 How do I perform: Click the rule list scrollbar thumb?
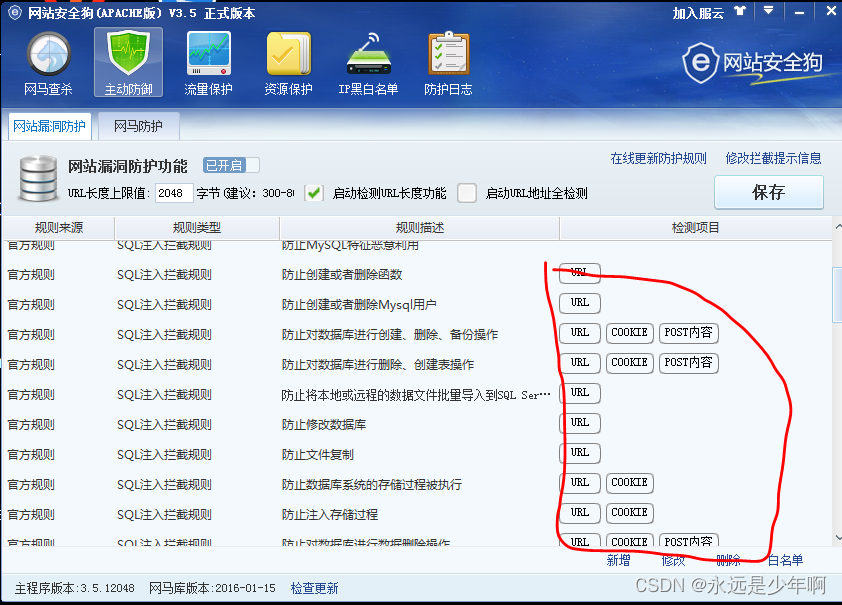click(x=838, y=294)
